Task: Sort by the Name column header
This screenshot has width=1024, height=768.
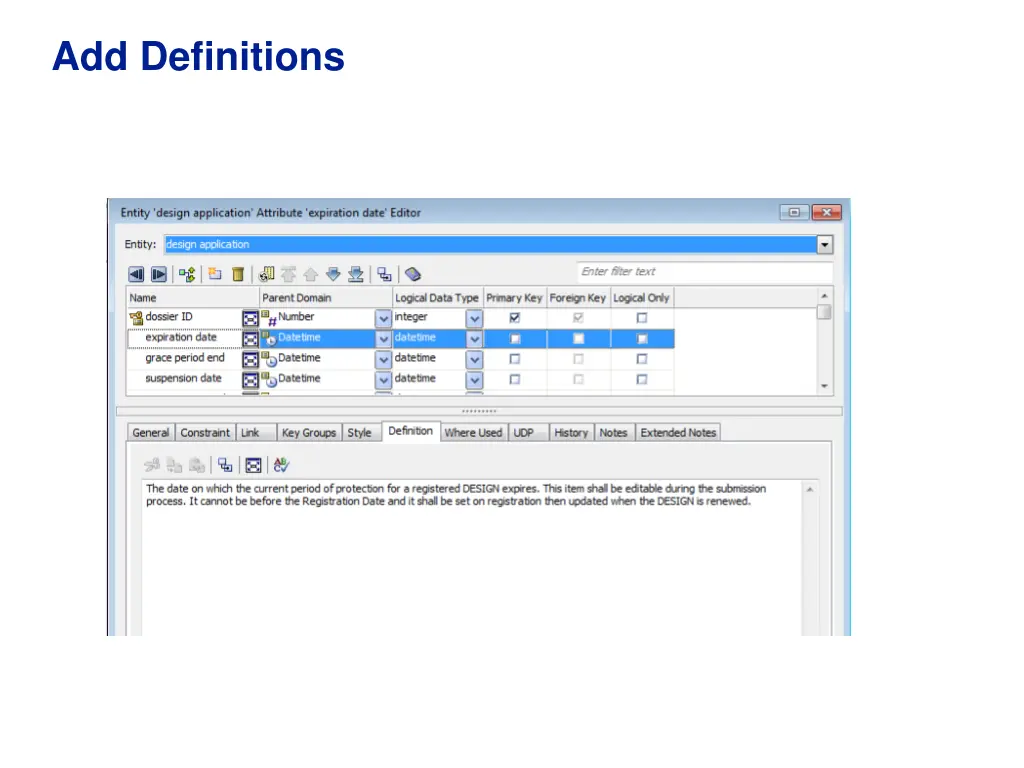Action: click(x=193, y=298)
